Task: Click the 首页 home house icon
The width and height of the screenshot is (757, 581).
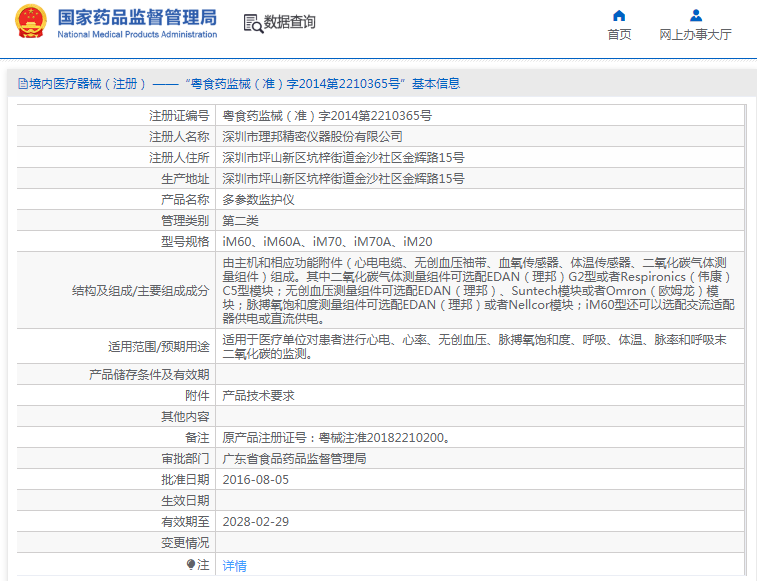Action: (x=619, y=15)
